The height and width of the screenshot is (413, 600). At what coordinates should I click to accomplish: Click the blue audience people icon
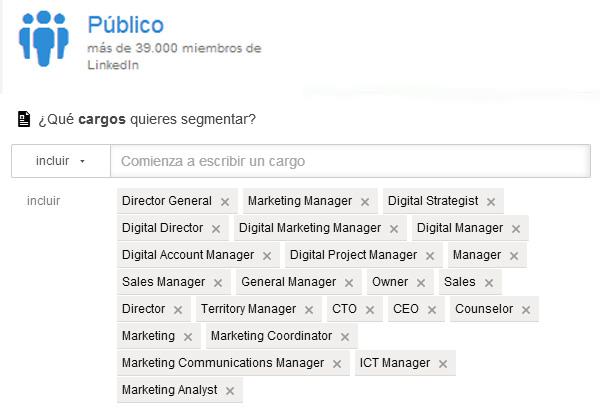click(x=44, y=38)
